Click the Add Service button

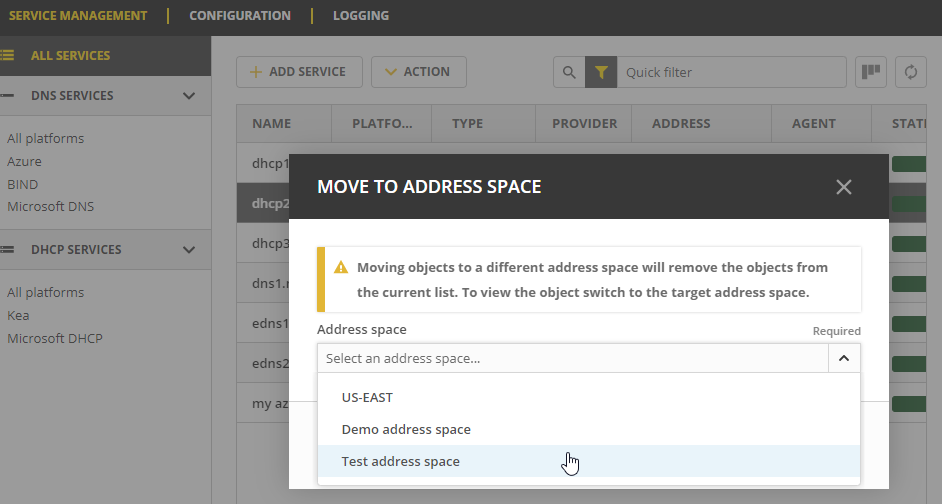[x=297, y=72]
